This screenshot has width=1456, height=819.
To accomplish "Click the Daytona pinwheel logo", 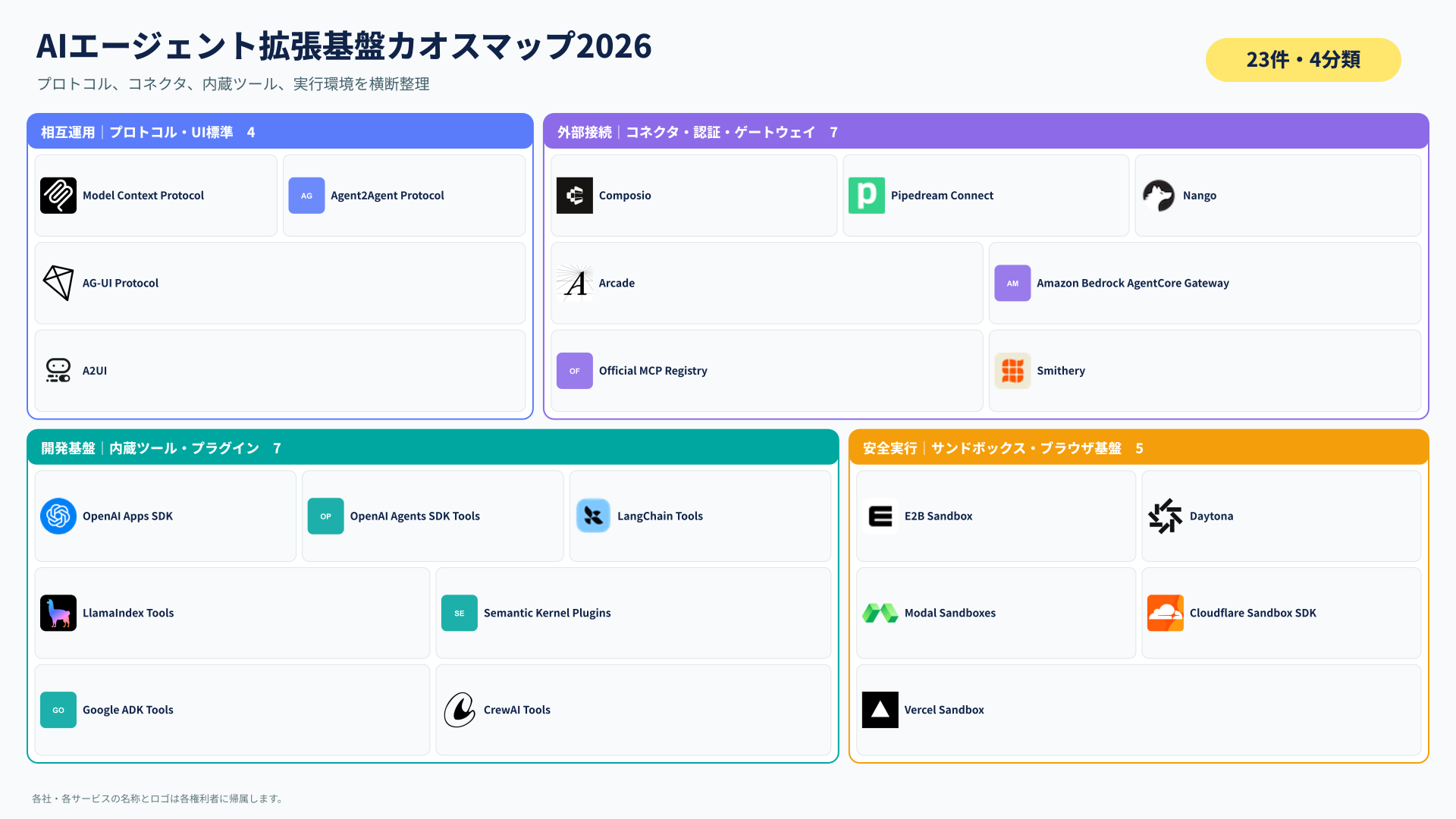I will (x=1166, y=516).
